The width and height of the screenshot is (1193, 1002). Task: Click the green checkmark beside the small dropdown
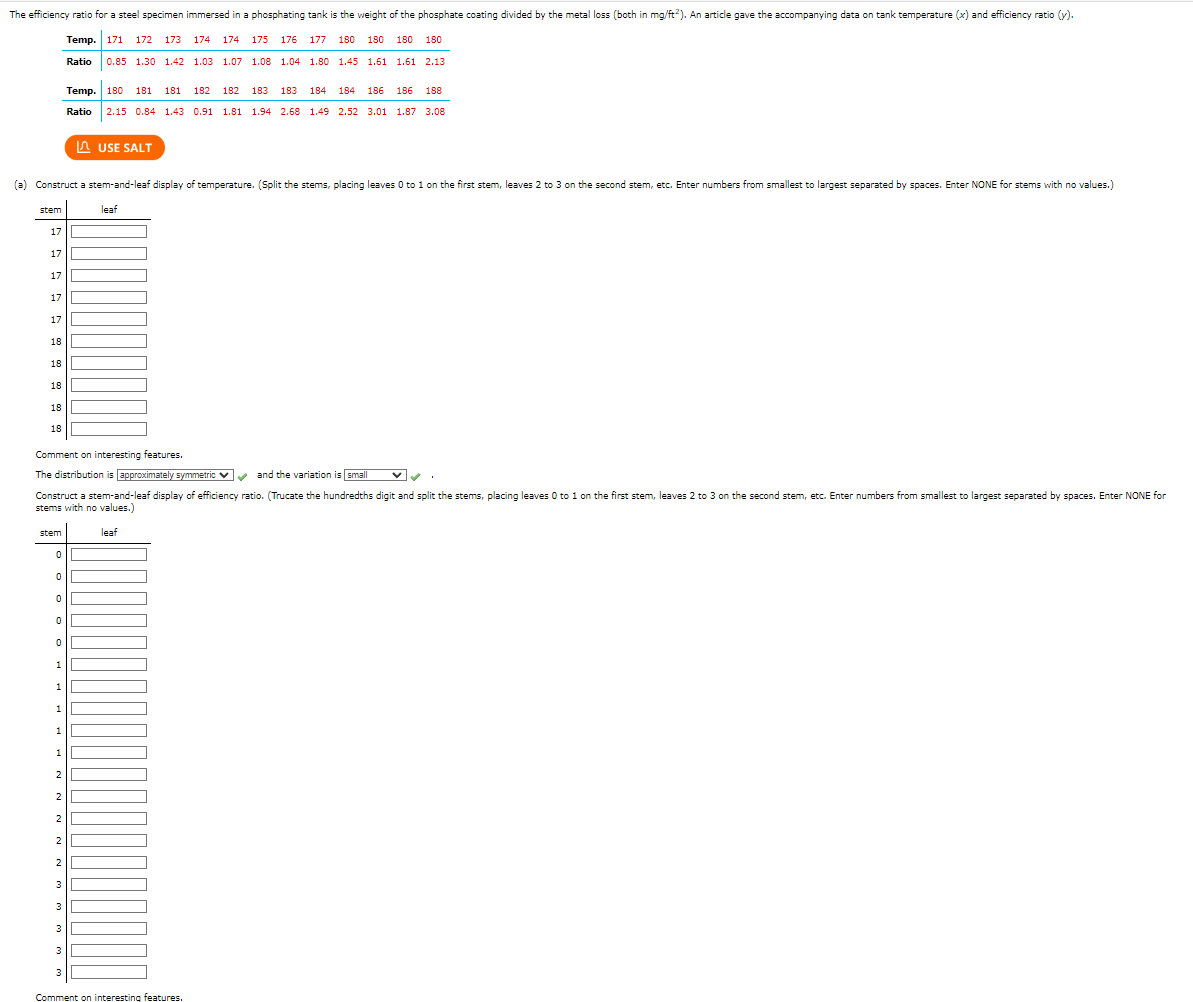tap(416, 477)
